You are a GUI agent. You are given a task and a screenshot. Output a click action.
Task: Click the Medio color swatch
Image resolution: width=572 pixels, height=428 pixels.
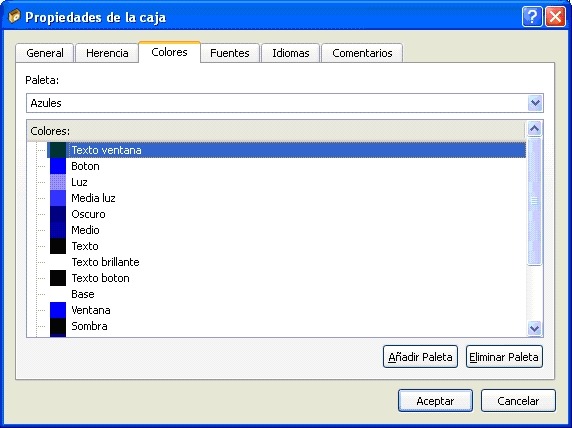click(58, 230)
